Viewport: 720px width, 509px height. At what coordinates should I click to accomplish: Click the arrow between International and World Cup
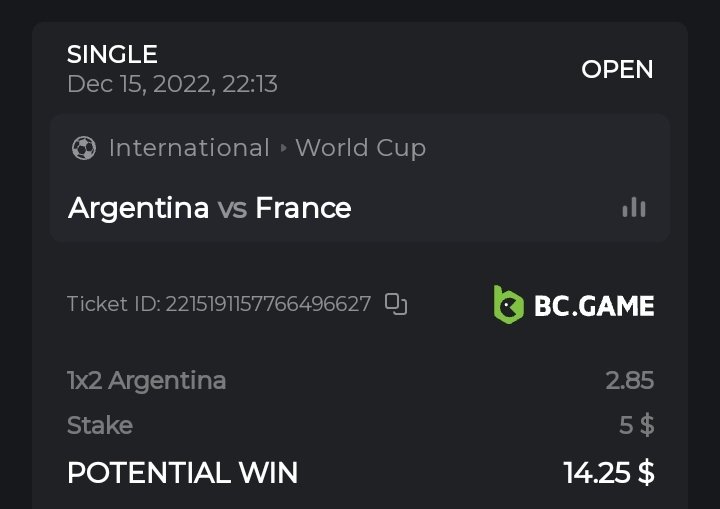pos(284,148)
